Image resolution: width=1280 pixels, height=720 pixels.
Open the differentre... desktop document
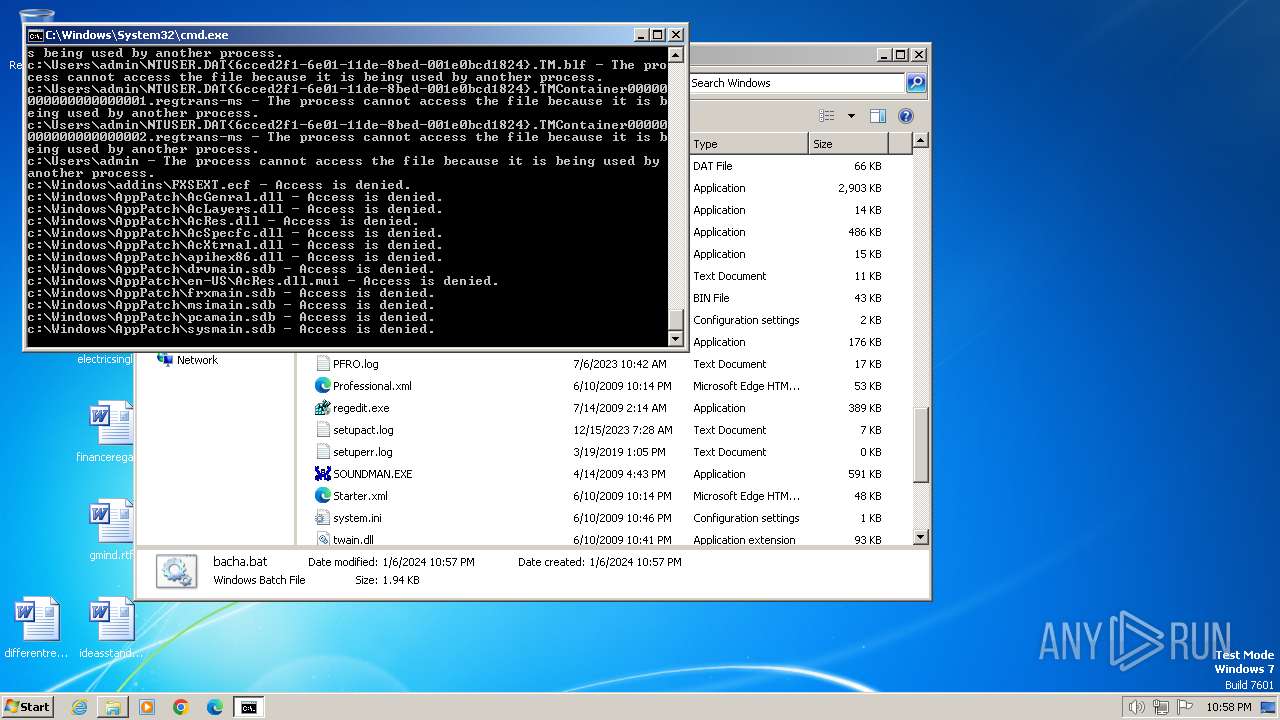click(37, 628)
